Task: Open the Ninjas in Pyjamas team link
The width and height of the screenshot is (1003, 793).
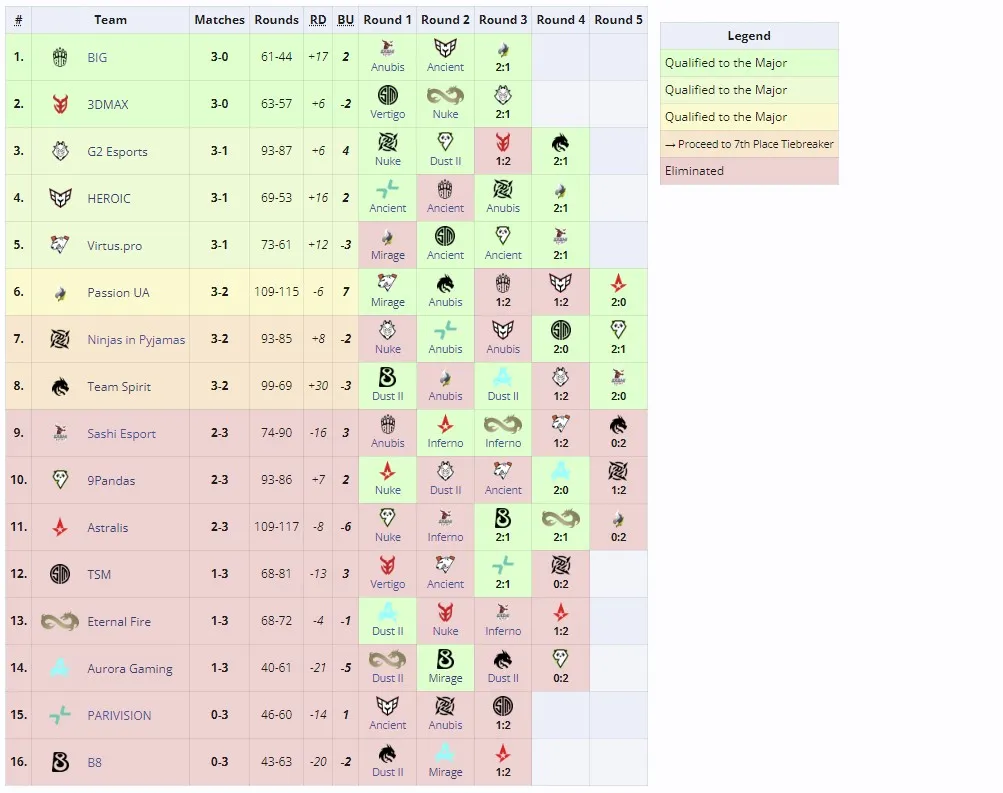Action: [x=136, y=340]
